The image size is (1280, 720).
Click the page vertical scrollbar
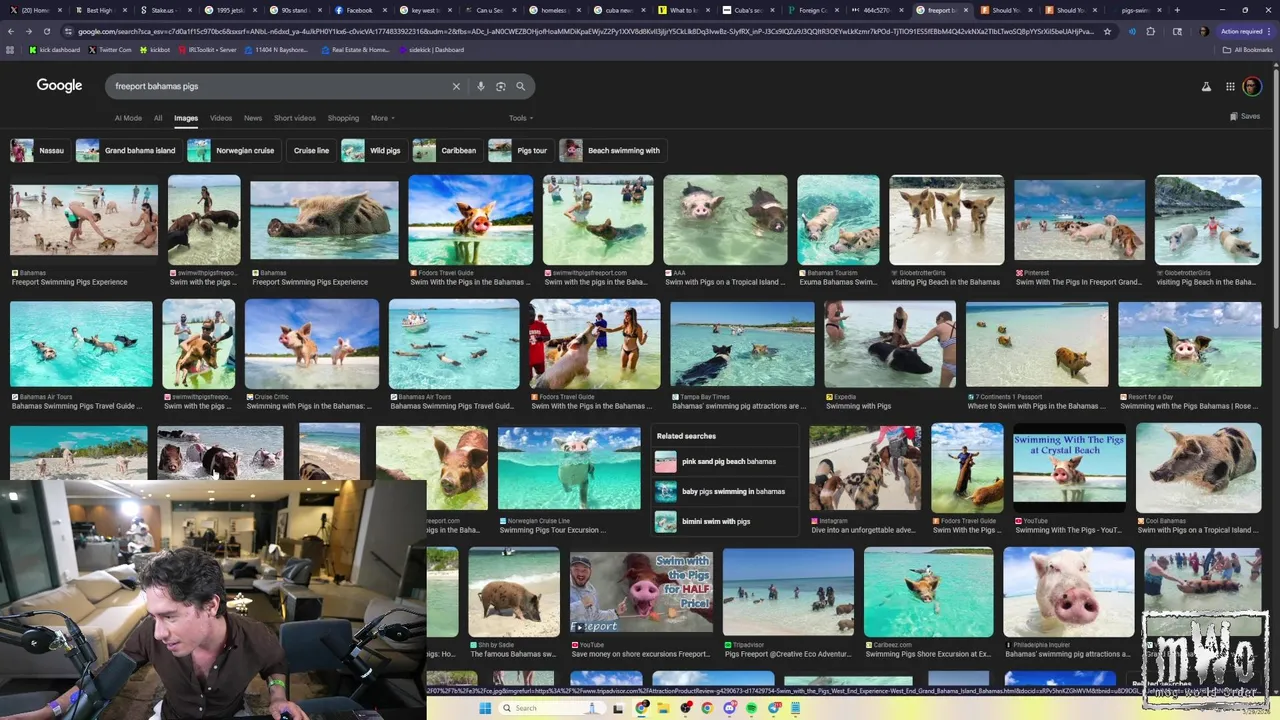(x=1274, y=200)
